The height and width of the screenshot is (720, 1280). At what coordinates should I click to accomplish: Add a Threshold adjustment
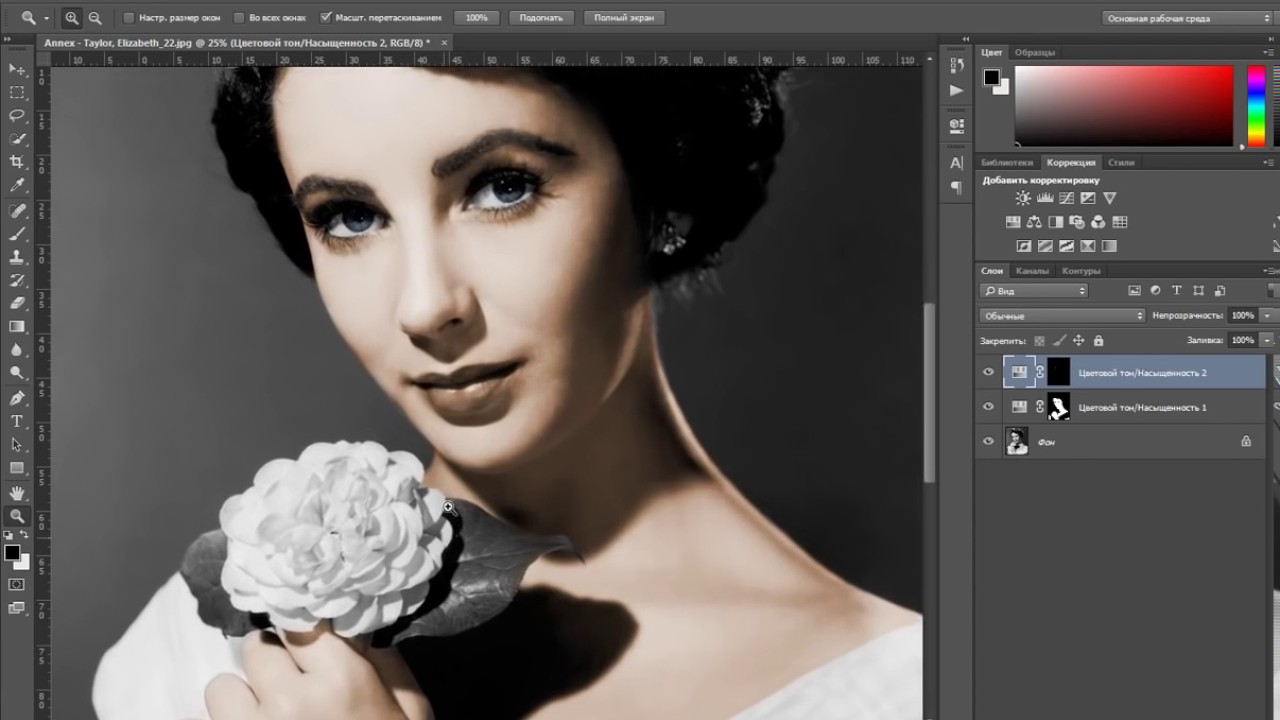[x=1066, y=246]
